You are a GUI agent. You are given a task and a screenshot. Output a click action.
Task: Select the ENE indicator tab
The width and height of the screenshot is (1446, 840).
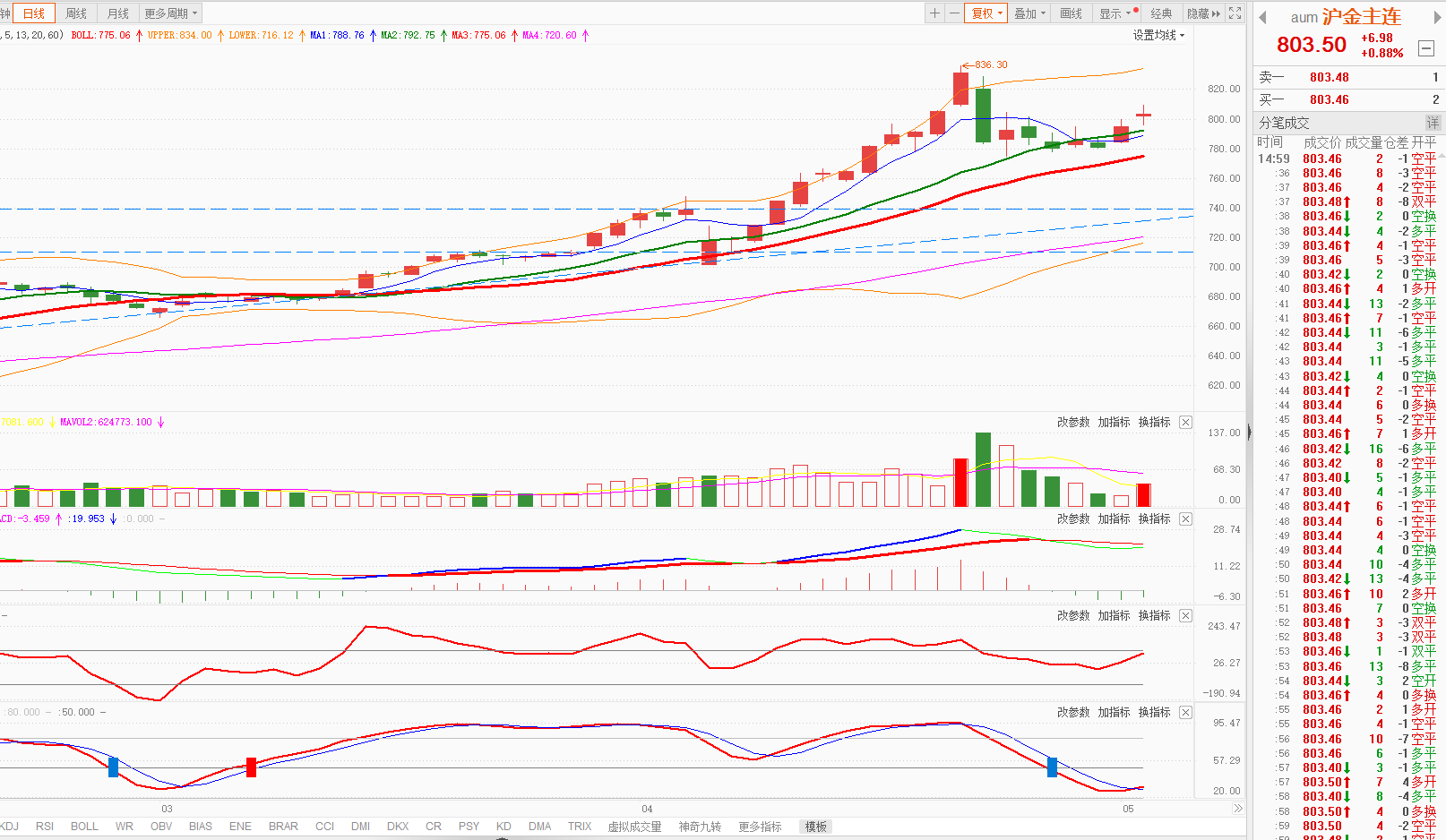240,827
